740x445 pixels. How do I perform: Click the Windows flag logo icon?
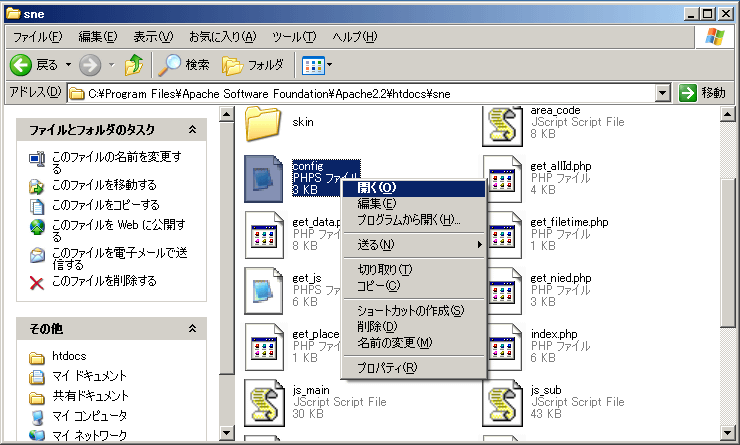click(715, 37)
